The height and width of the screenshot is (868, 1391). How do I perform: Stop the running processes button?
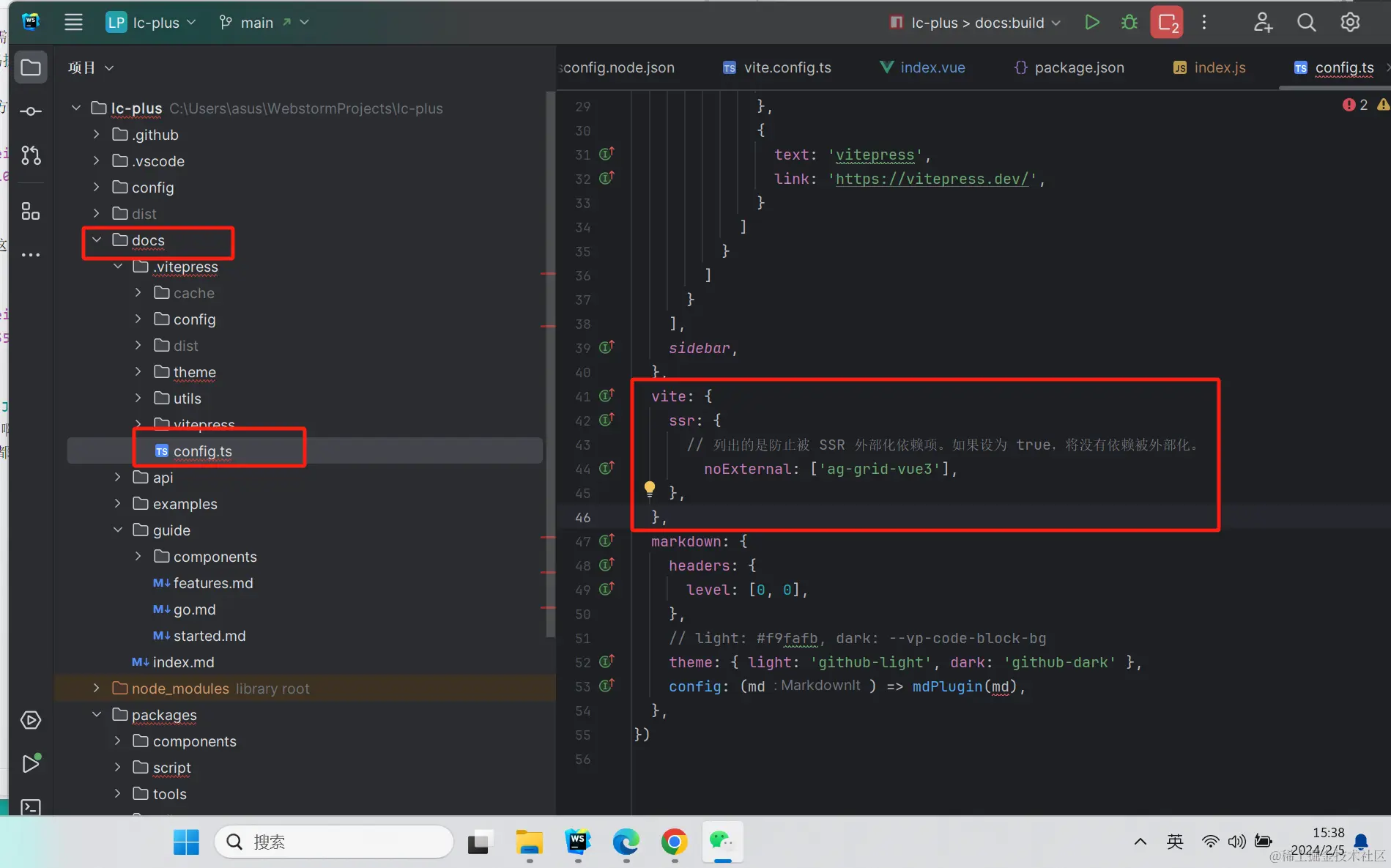click(1167, 22)
